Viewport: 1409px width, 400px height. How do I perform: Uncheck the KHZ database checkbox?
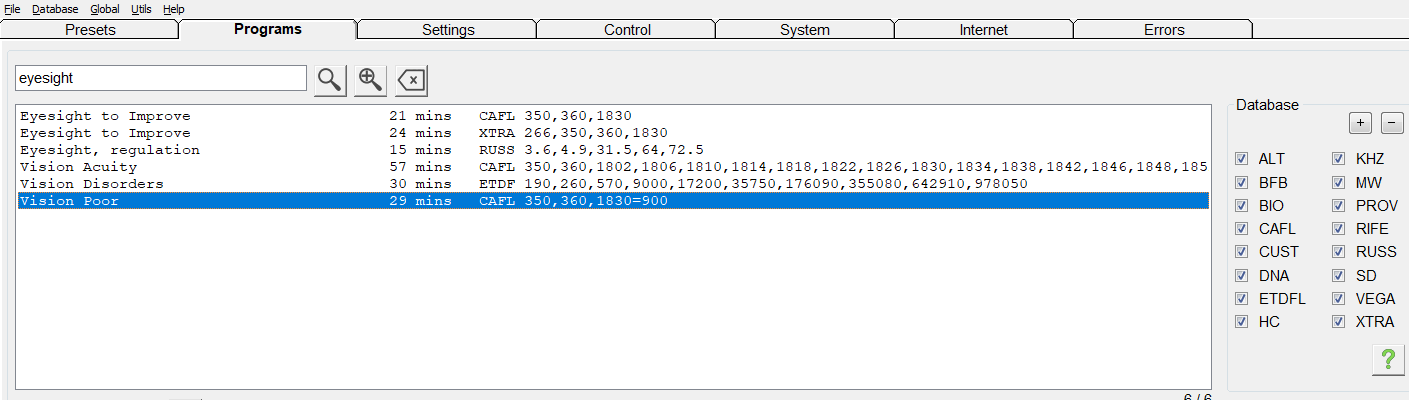click(x=1339, y=159)
